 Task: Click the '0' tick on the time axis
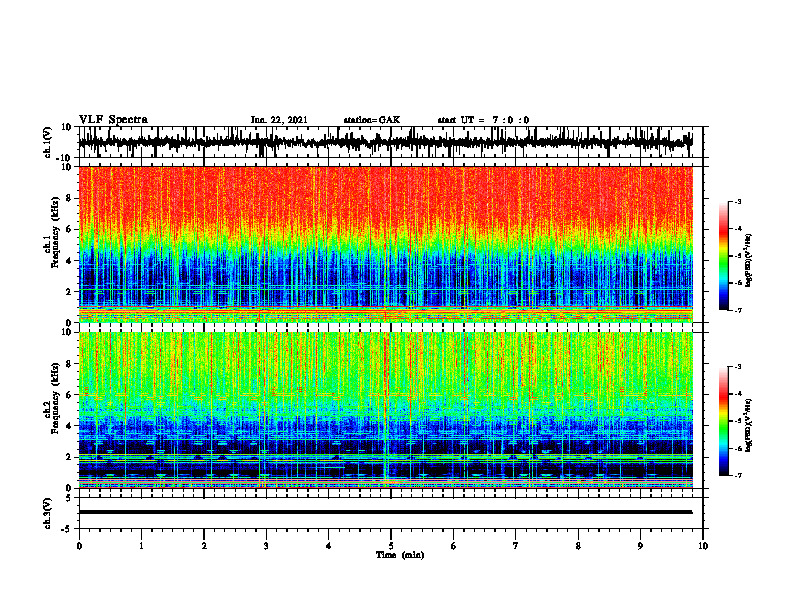pos(79,546)
